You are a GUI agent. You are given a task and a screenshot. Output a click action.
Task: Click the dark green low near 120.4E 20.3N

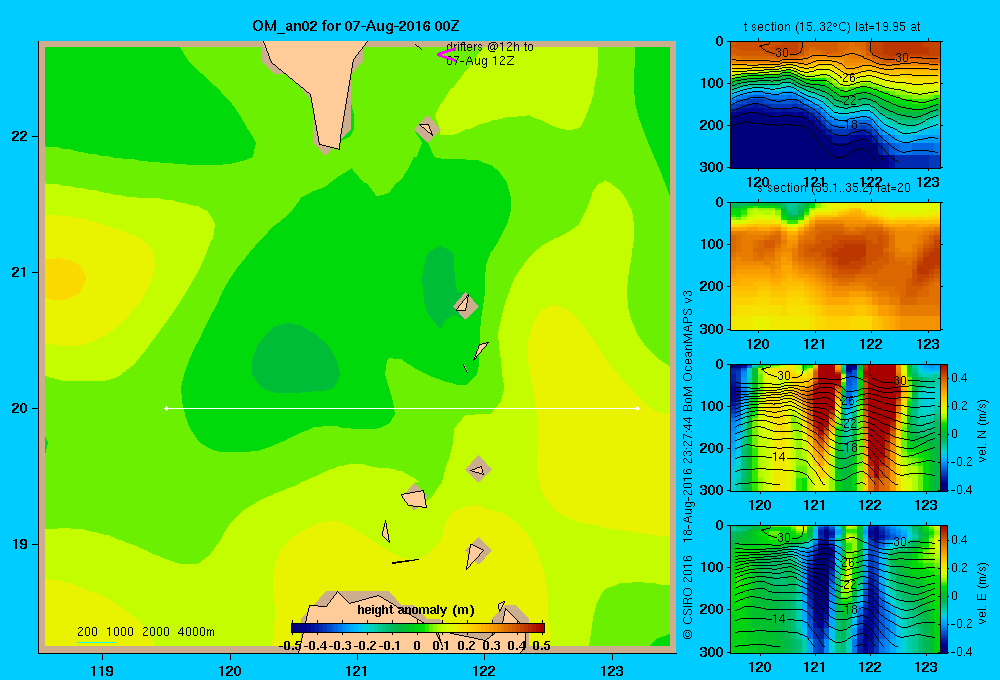click(295, 358)
